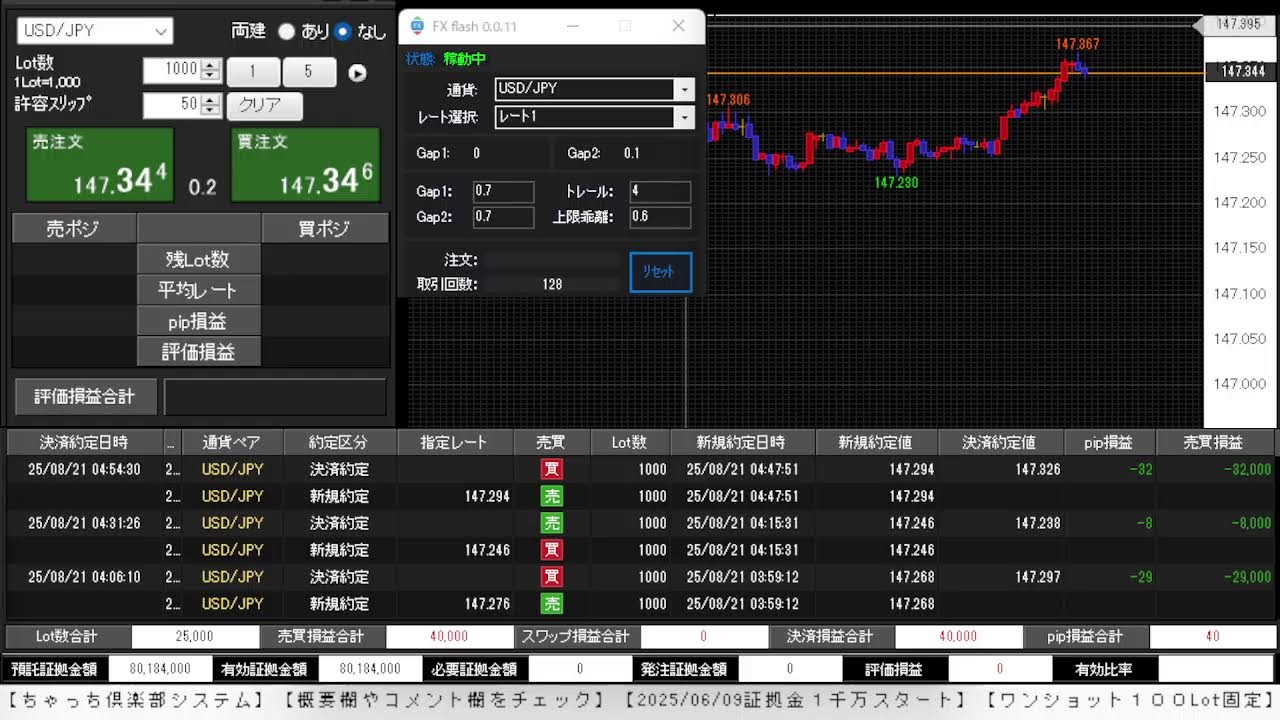The image size is (1280, 720).
Task: Open the 通貨 USD/JPY dropdown in FX flash
Action: 594,89
